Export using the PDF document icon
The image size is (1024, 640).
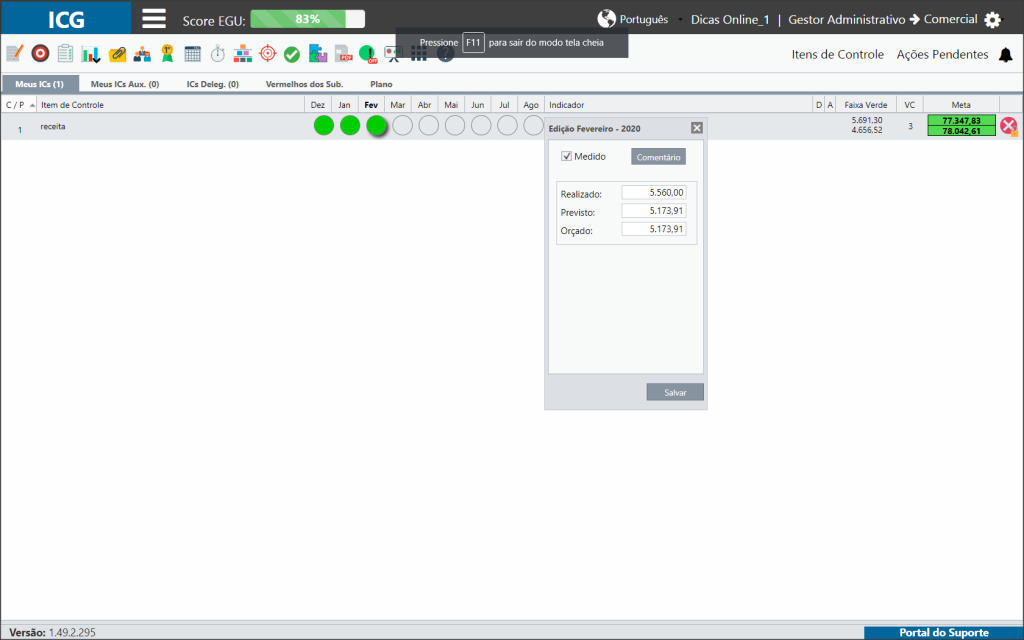pos(344,54)
